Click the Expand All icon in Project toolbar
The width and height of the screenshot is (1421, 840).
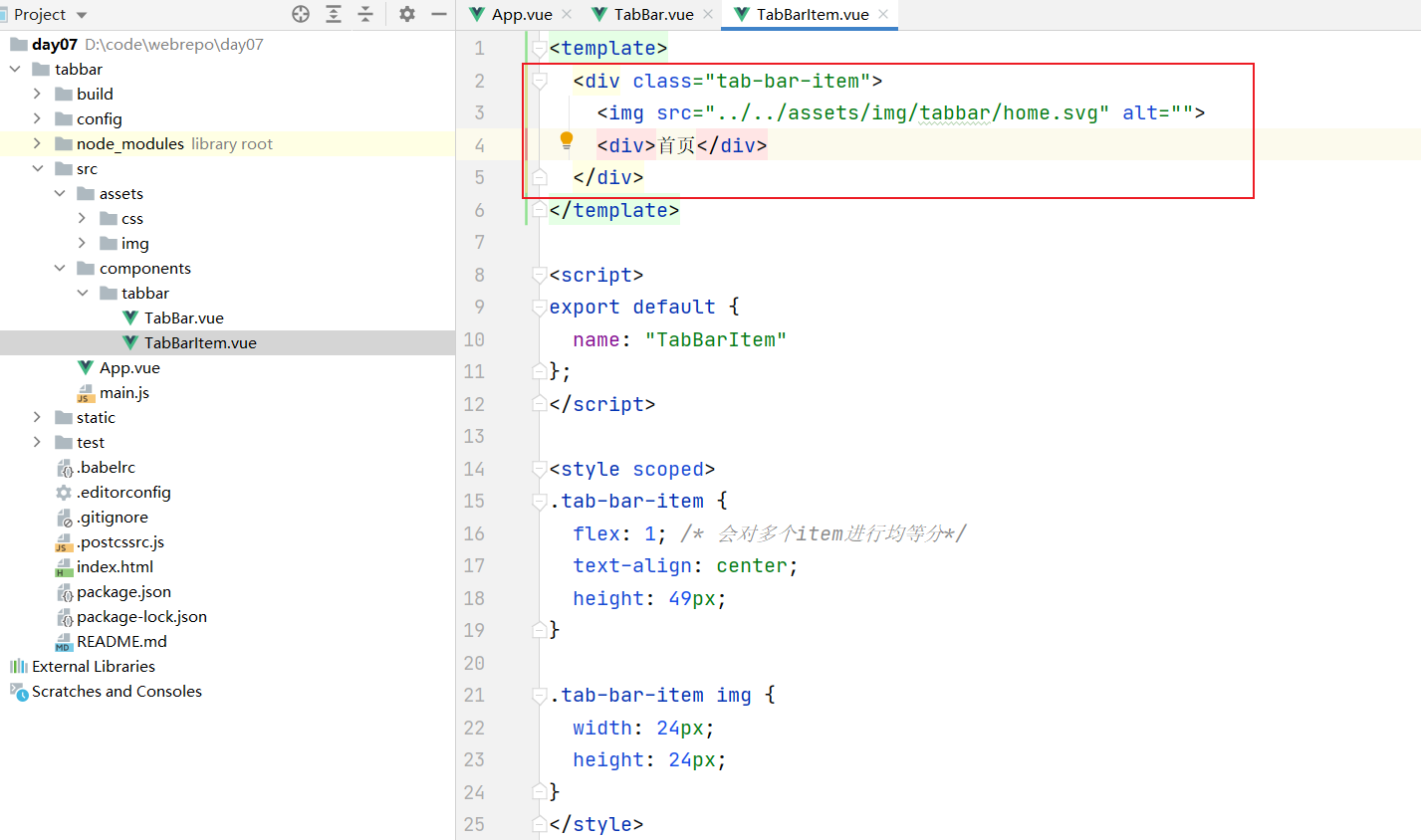tap(334, 14)
